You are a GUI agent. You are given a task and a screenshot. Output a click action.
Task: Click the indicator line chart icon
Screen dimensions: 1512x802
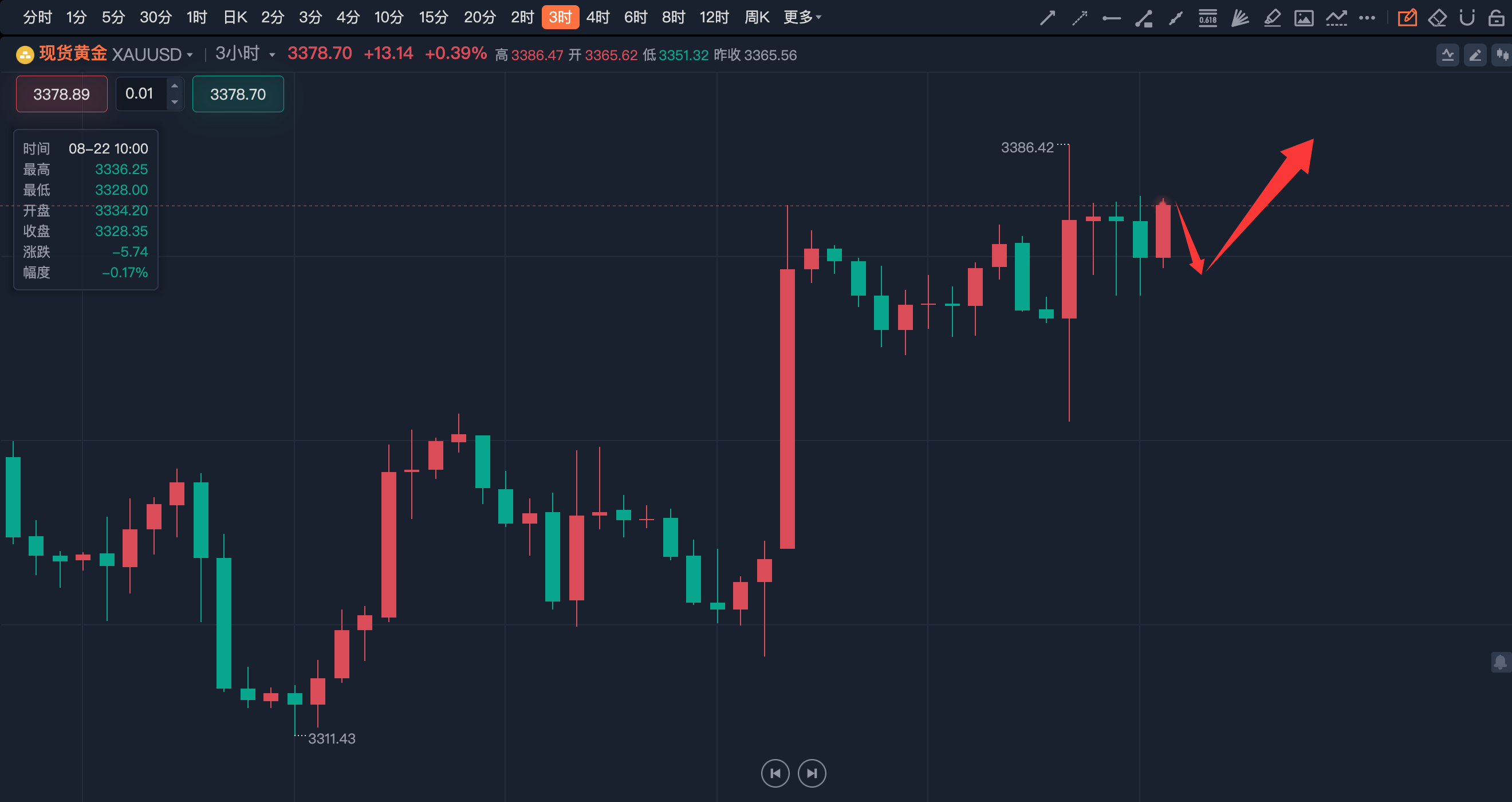pos(1447,55)
